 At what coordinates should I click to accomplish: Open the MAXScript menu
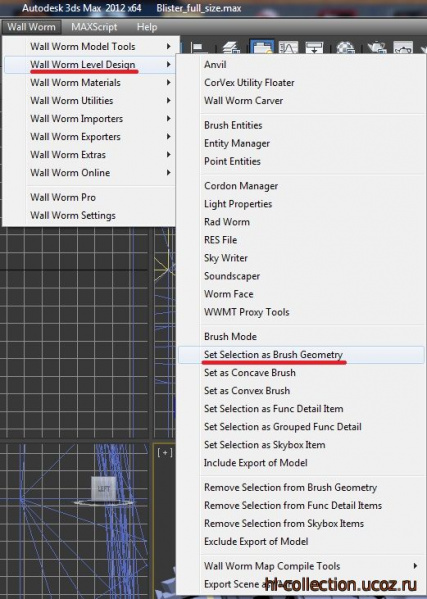[94, 27]
